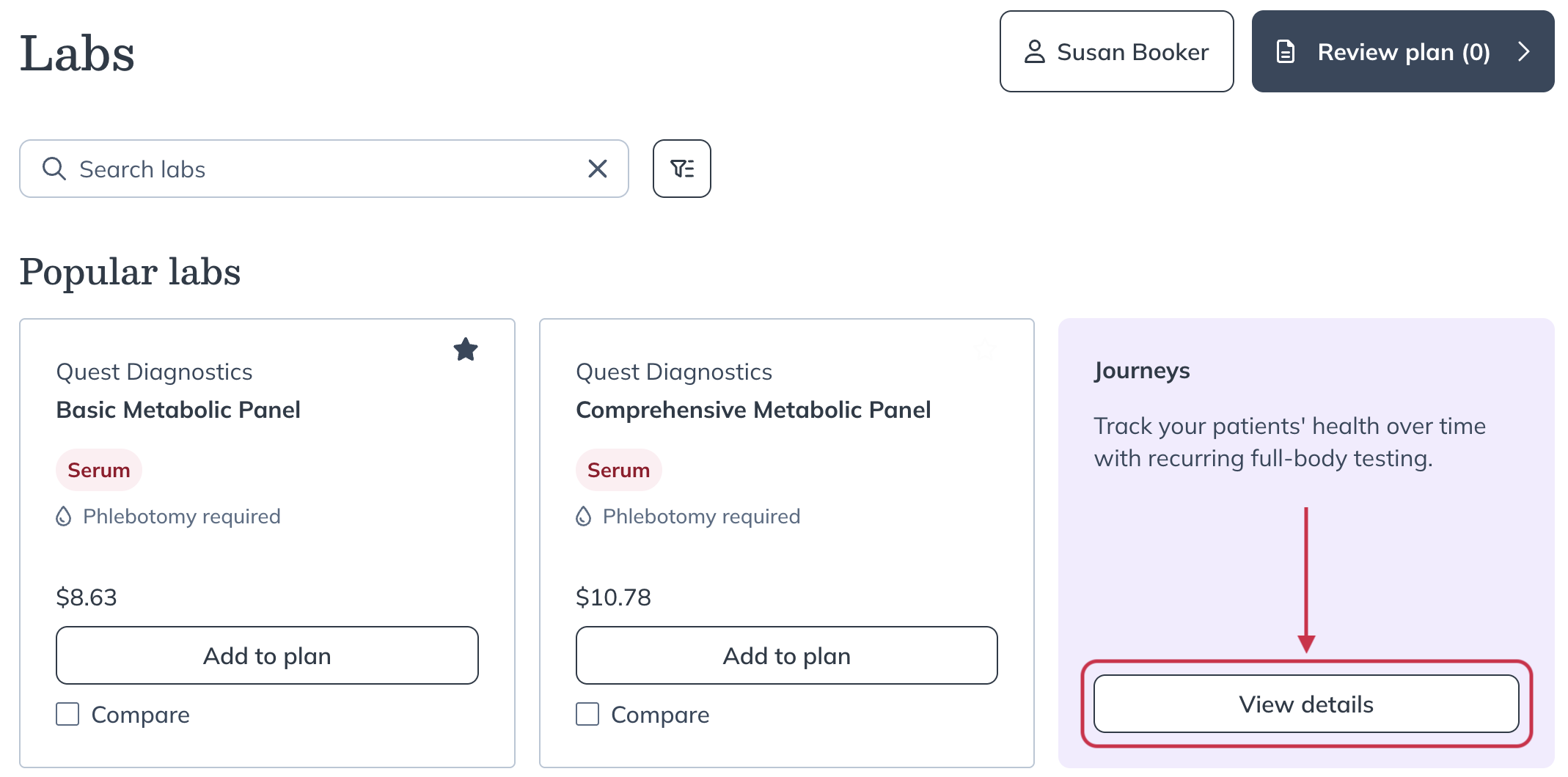Image resolution: width=1568 pixels, height=777 pixels.
Task: Expand Review plan using the chevron arrow
Action: point(1524,51)
